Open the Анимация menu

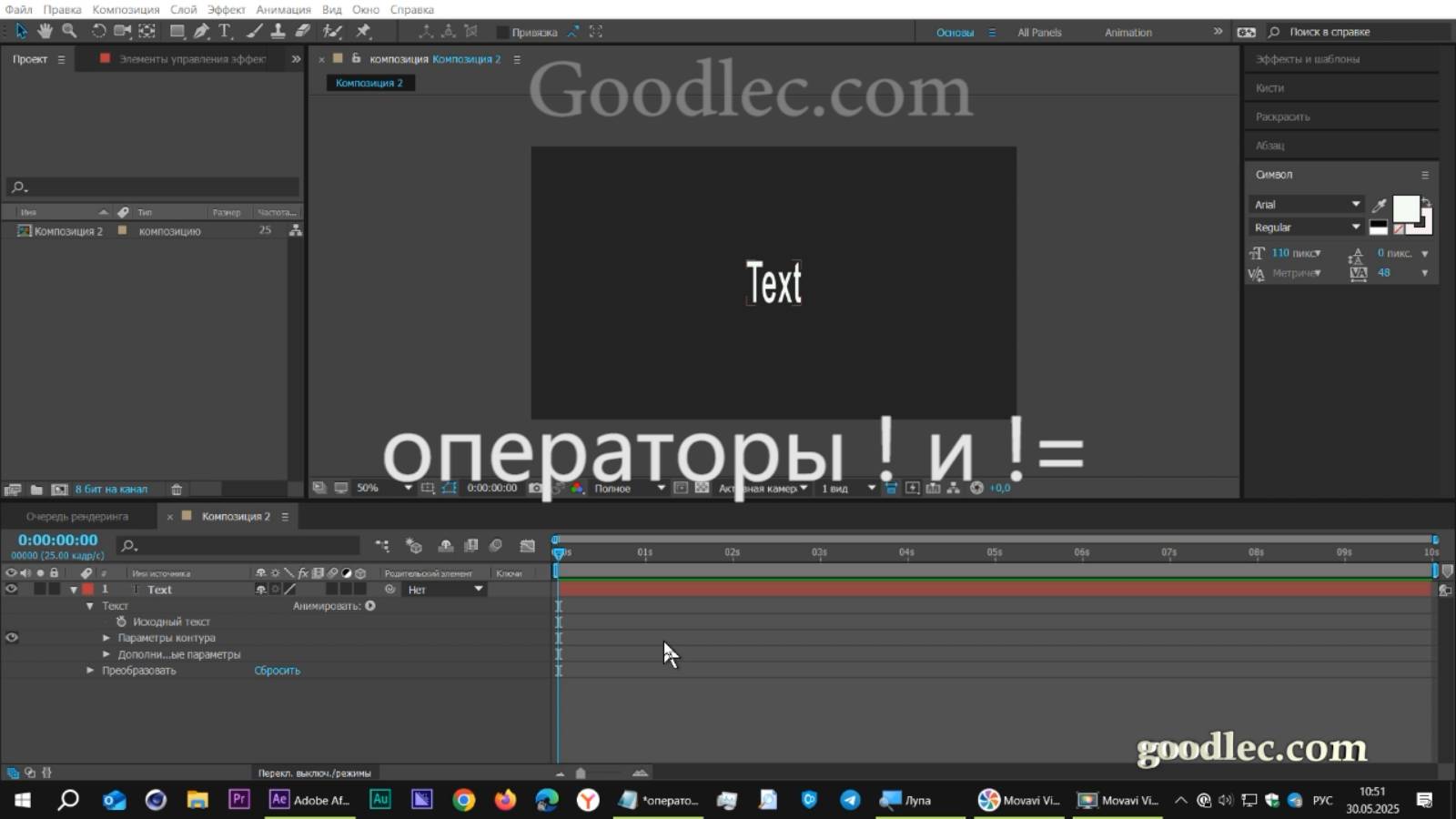point(286,9)
